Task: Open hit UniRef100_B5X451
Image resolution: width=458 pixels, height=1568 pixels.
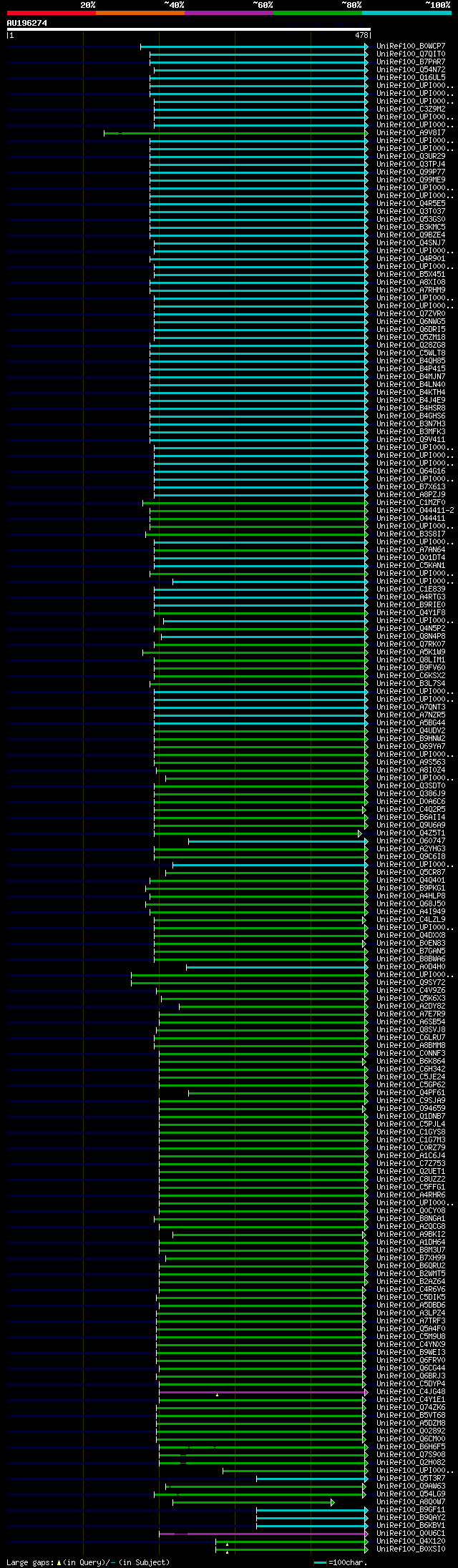Action: pyautogui.click(x=411, y=275)
